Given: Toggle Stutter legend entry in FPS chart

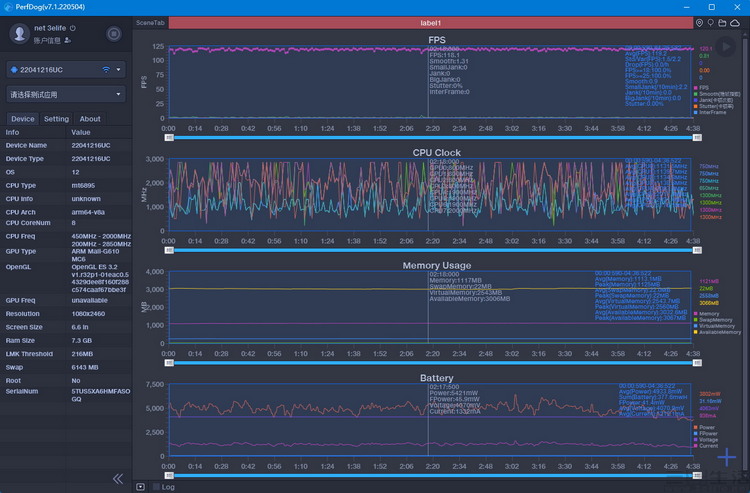Looking at the screenshot, I should click(713, 106).
